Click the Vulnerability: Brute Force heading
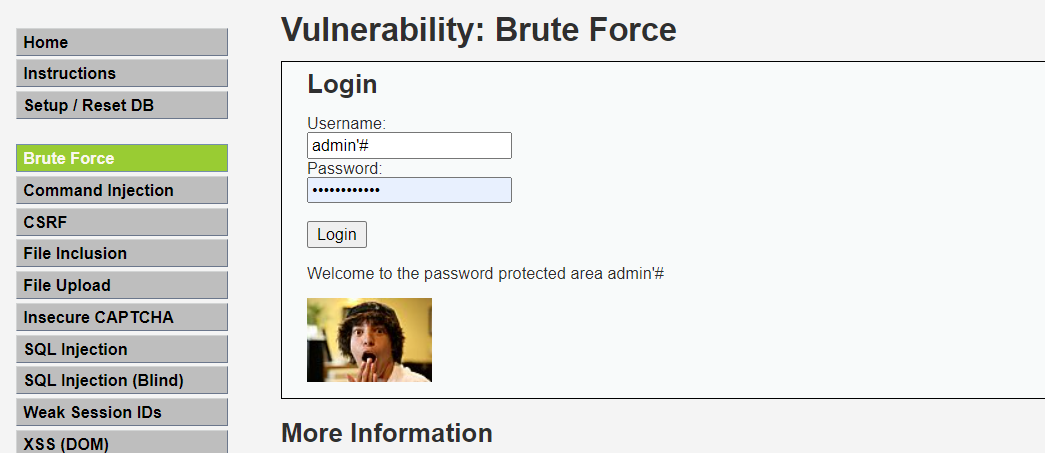 478,30
